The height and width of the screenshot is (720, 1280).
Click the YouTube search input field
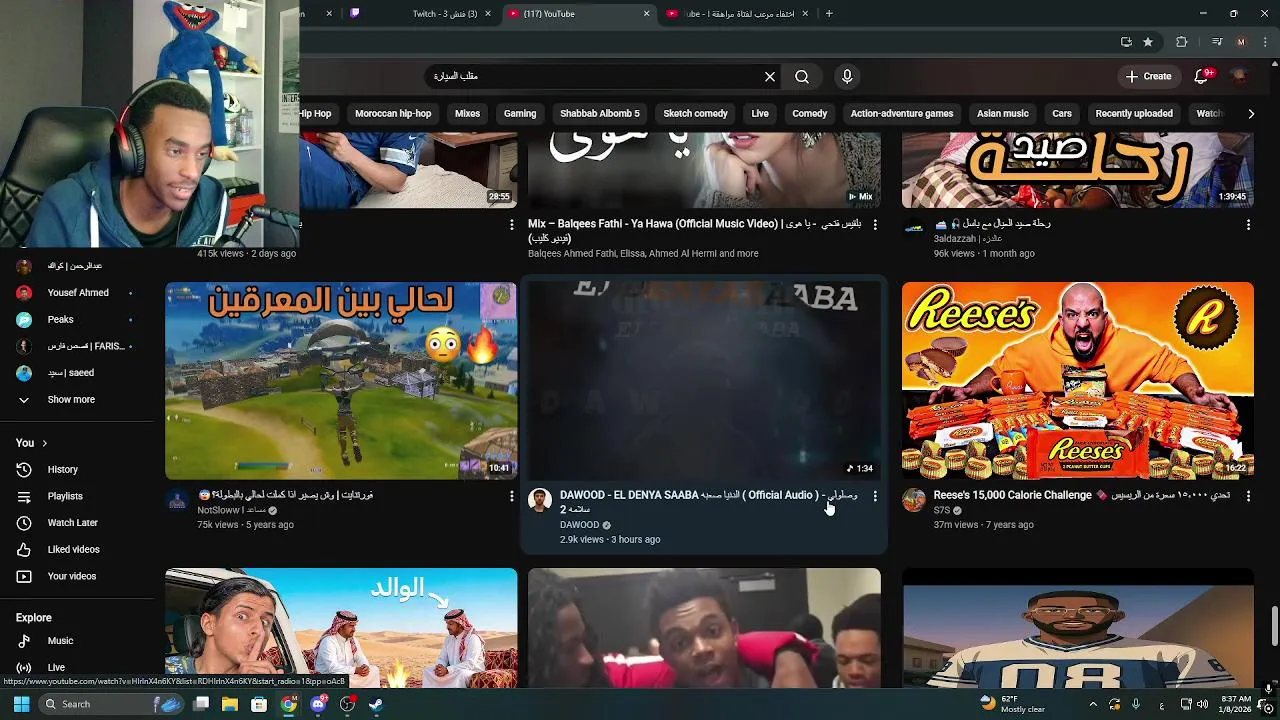595,76
